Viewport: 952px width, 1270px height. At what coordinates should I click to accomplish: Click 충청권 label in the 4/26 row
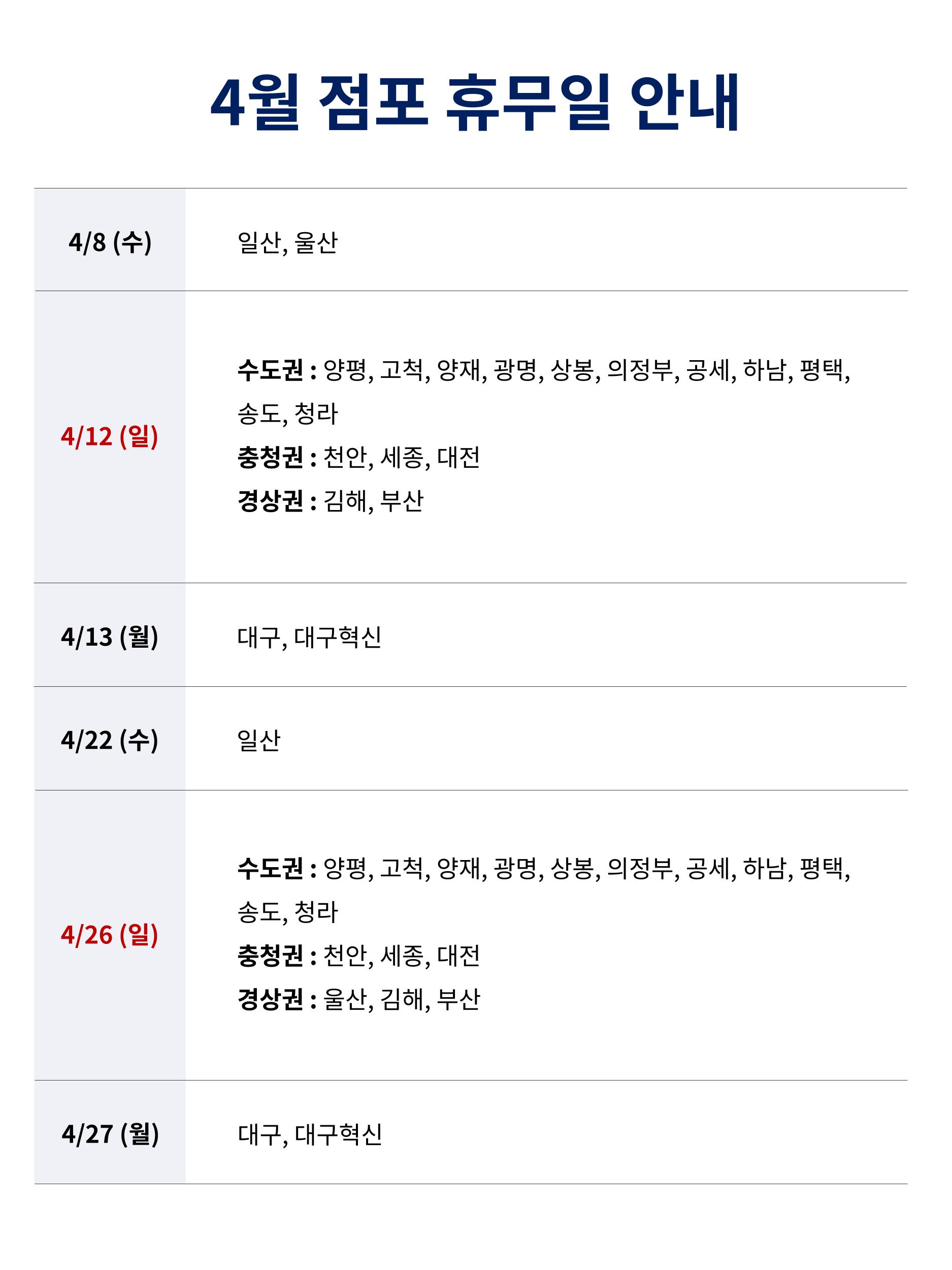pos(270,956)
